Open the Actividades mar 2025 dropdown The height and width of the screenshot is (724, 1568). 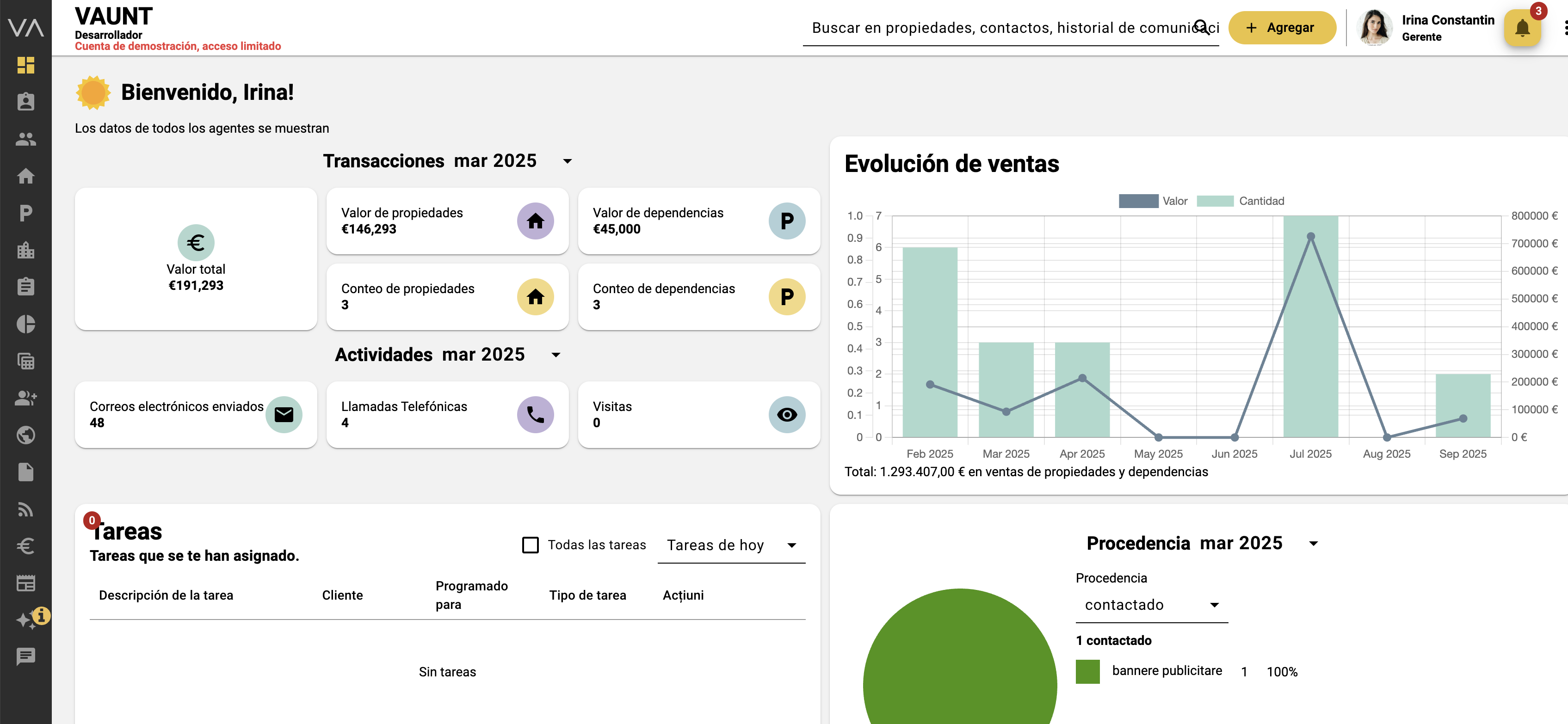click(556, 355)
